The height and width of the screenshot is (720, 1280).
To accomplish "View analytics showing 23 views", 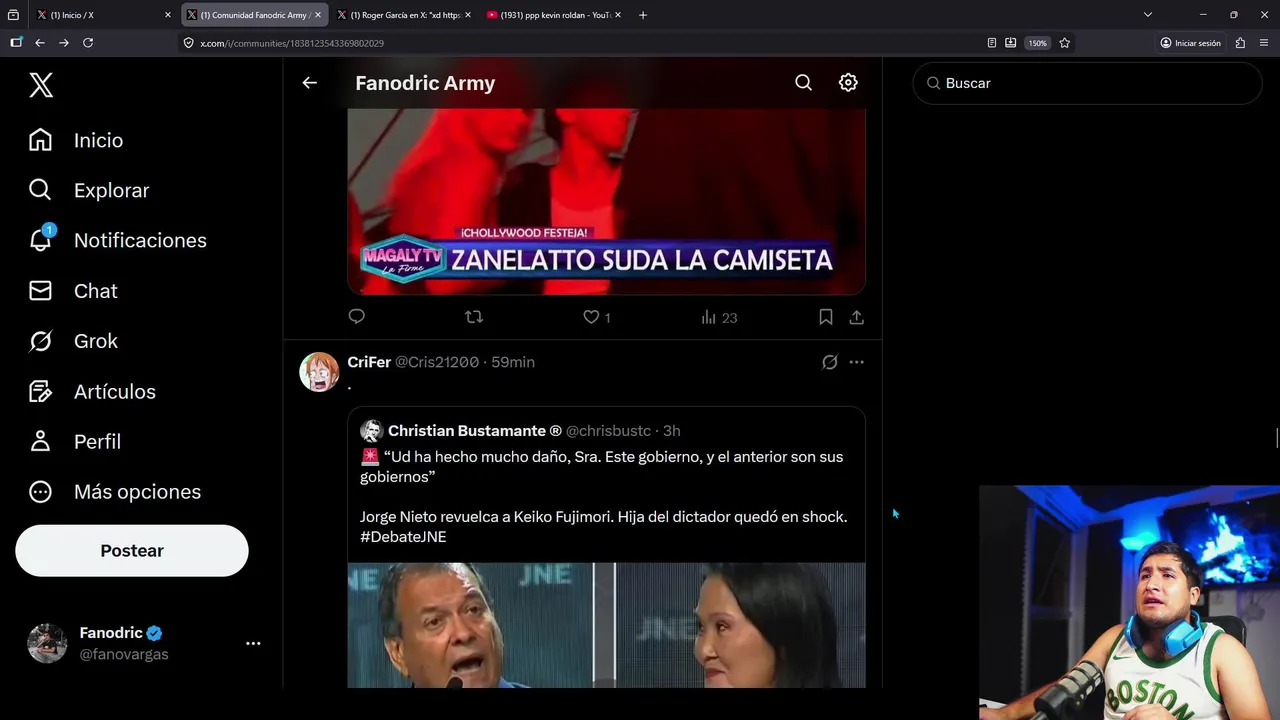I will [x=719, y=317].
